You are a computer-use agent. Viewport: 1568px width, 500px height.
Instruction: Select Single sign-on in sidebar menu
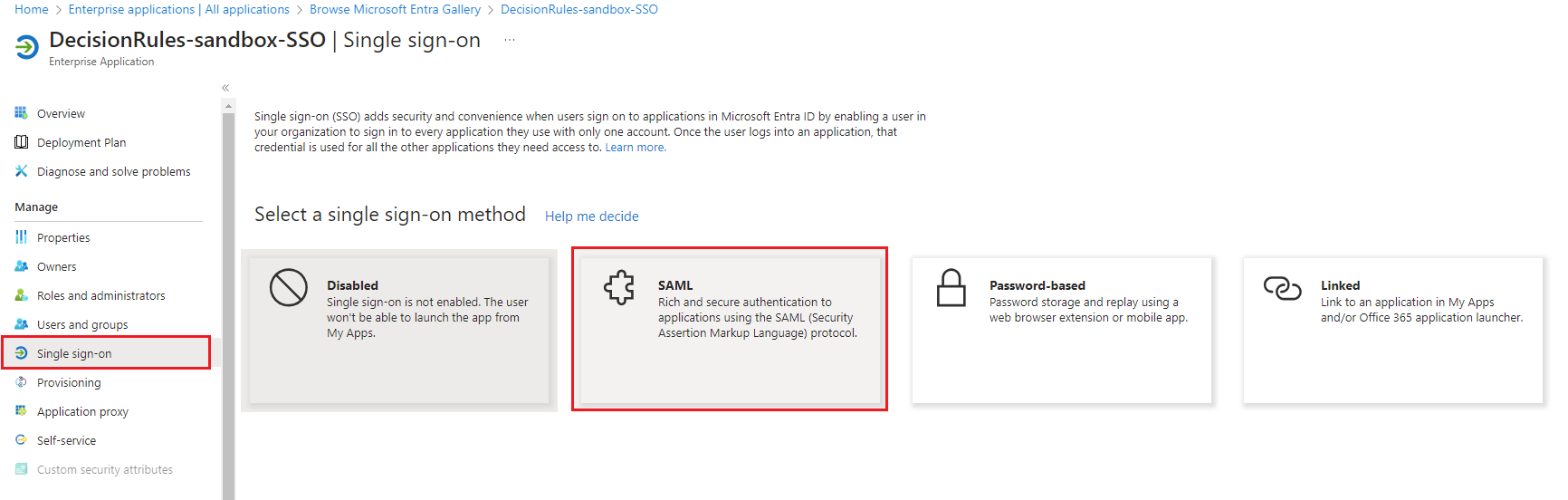point(74,353)
